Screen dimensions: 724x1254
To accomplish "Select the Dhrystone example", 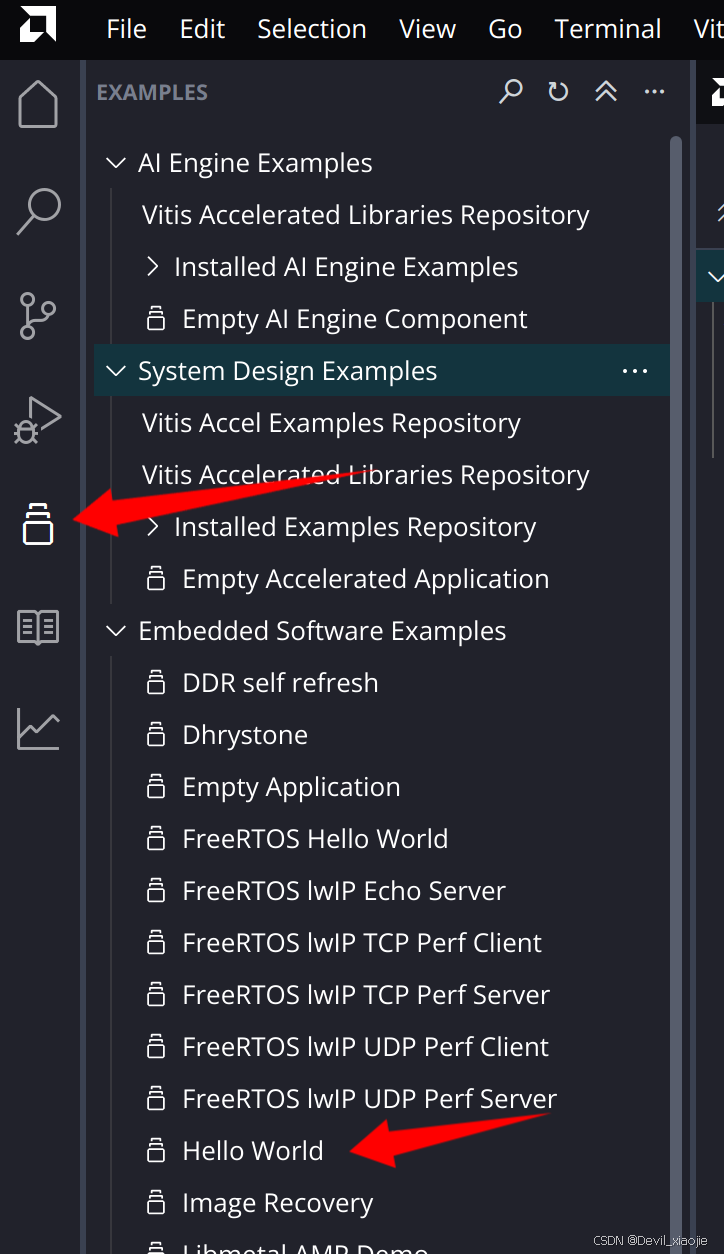I will coord(245,735).
